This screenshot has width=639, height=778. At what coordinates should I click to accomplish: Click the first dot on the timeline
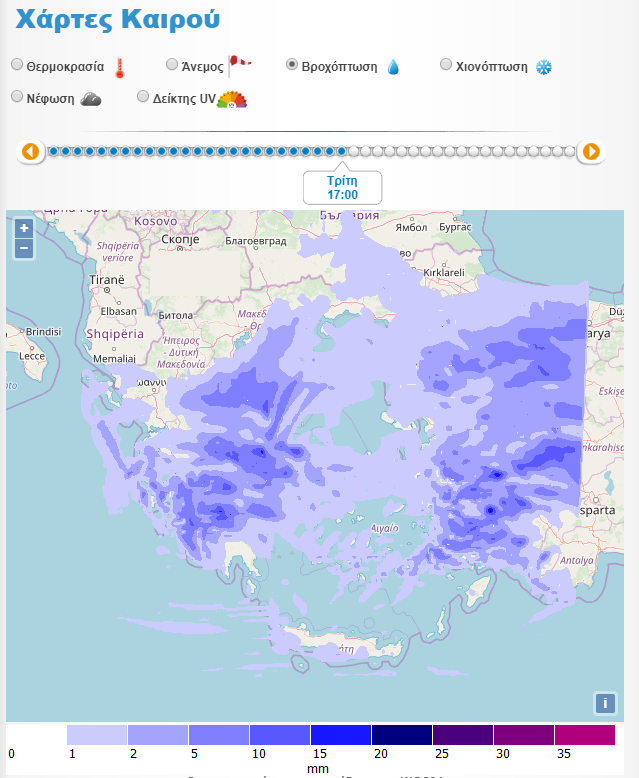tap(53, 151)
